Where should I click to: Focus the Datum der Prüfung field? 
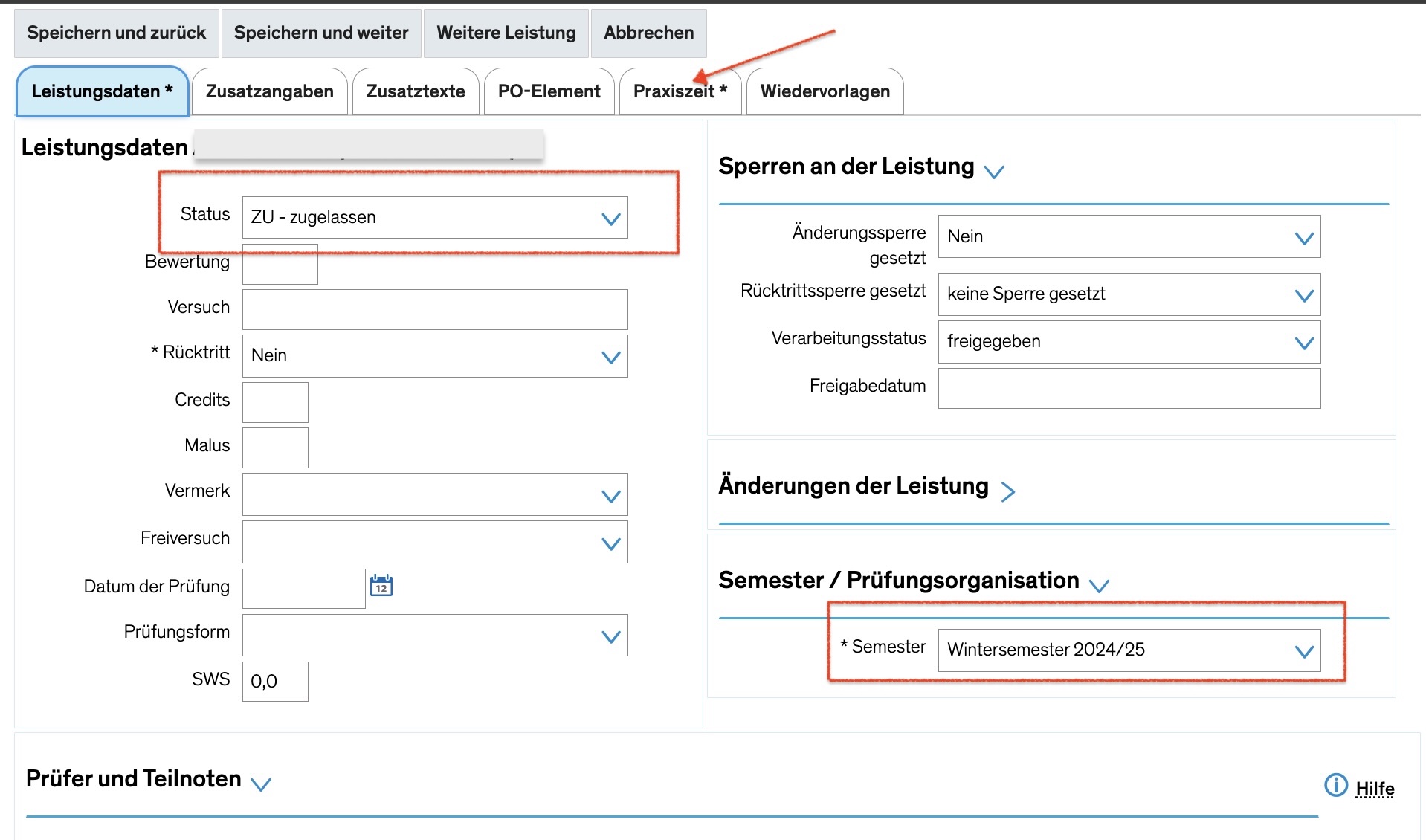[x=304, y=589]
